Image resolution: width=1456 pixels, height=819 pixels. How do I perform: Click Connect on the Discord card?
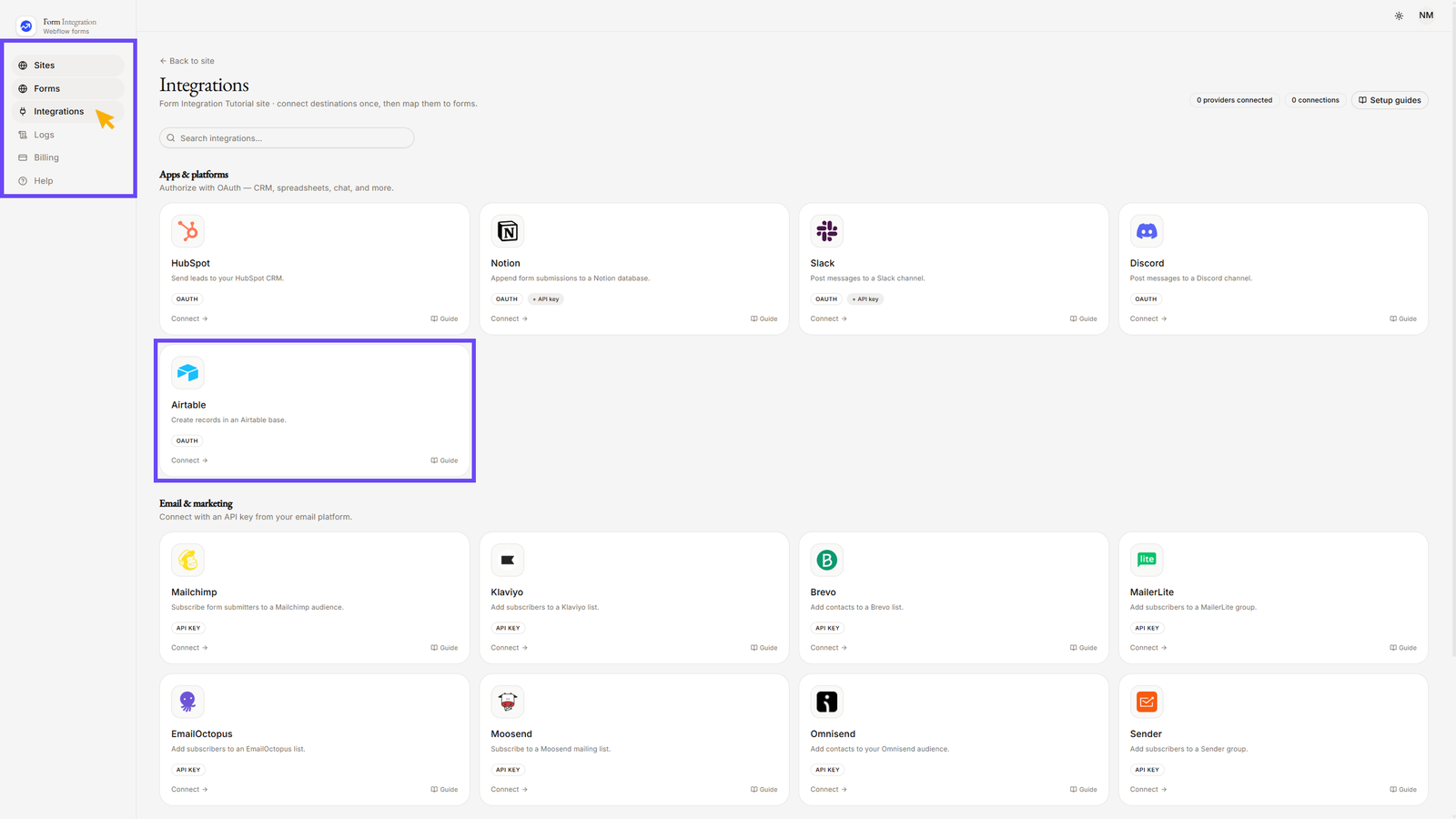(1148, 318)
